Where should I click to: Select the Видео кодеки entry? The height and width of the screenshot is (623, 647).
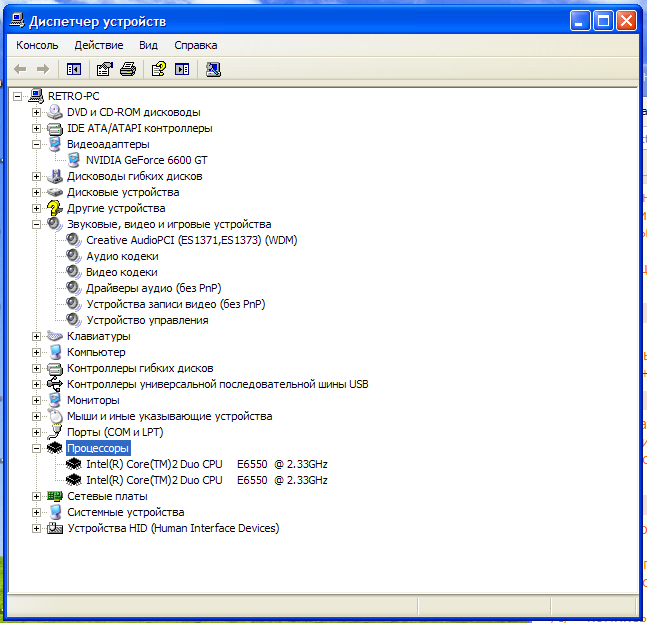click(122, 272)
